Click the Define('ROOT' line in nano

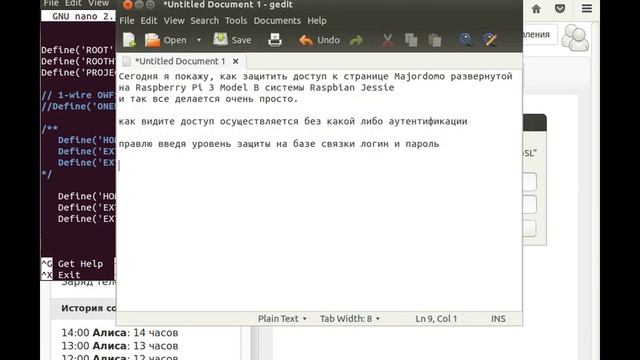[x=77, y=50]
